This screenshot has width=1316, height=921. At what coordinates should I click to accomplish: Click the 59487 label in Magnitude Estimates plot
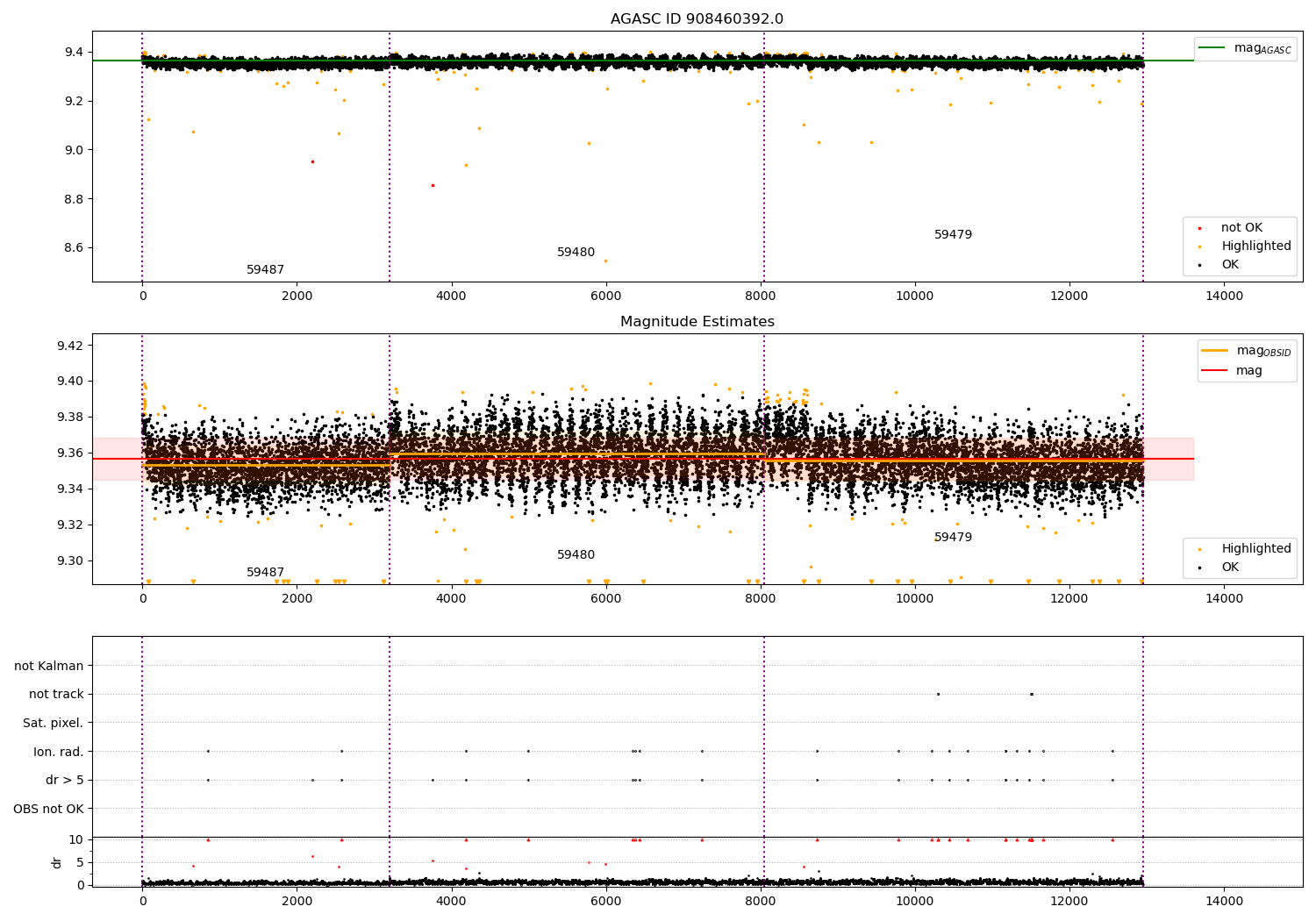coord(265,573)
